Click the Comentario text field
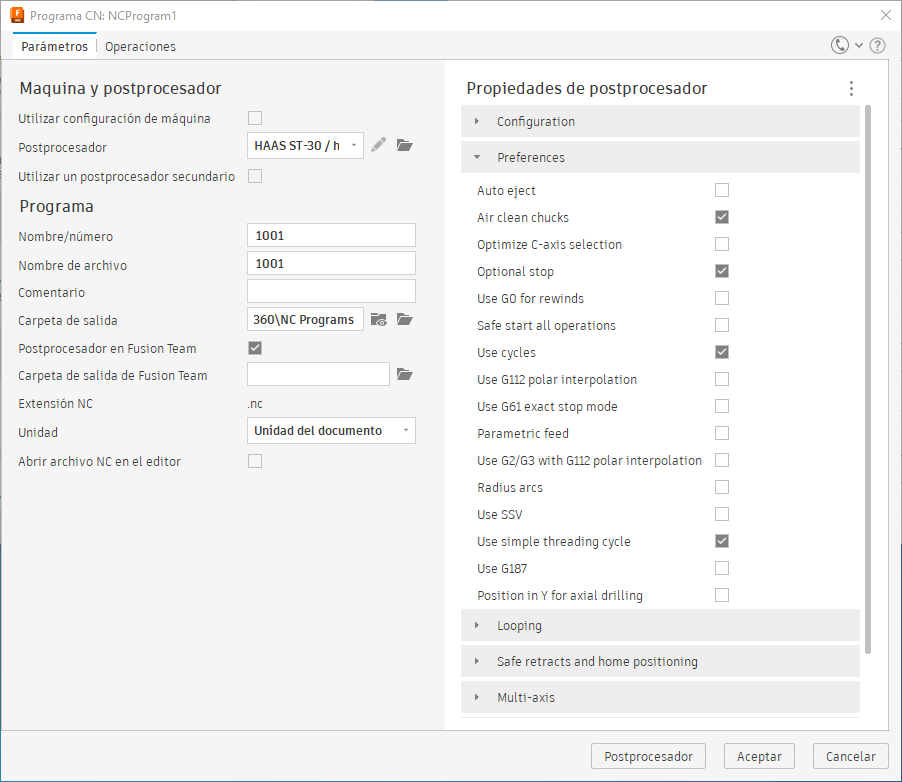This screenshot has width=902, height=782. [x=331, y=291]
